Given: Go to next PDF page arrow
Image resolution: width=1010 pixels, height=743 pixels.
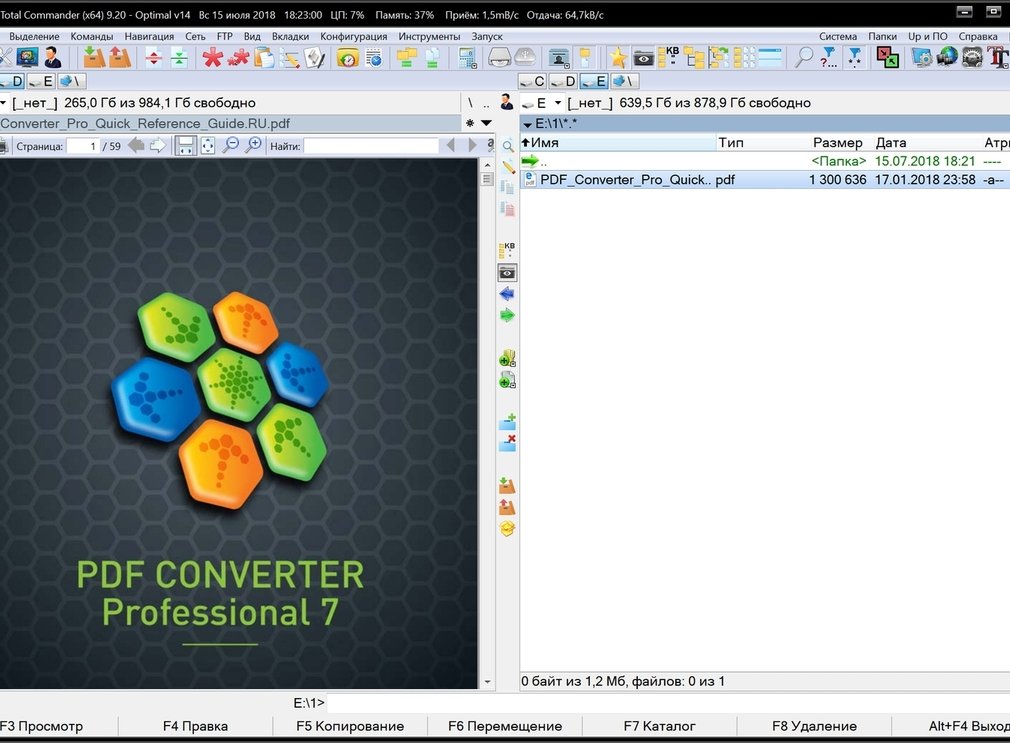Looking at the screenshot, I should coord(157,146).
